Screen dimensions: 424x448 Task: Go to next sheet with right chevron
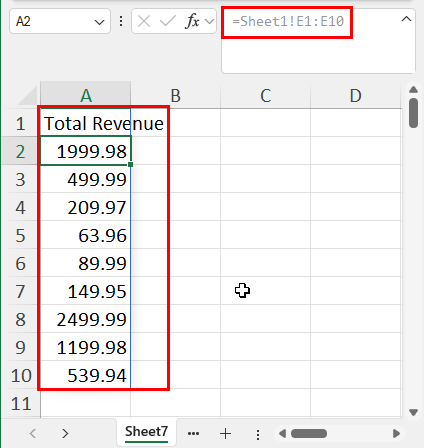[x=65, y=433]
